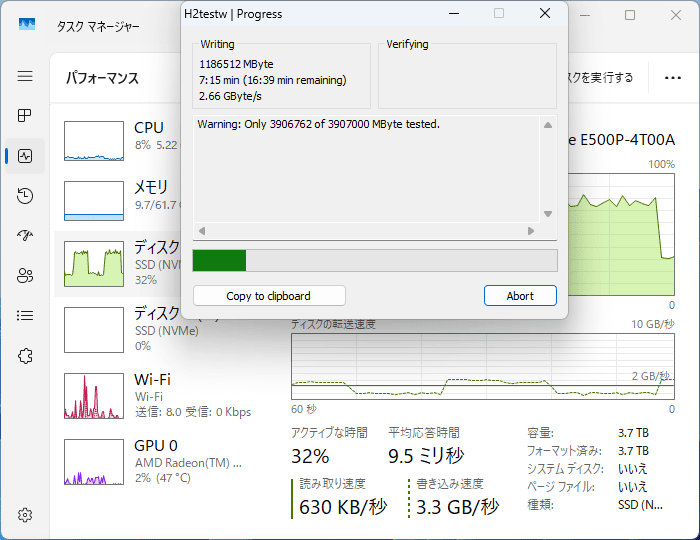The image size is (700, 540).
Task: Click Copy to clipboard button
Action: click(269, 296)
